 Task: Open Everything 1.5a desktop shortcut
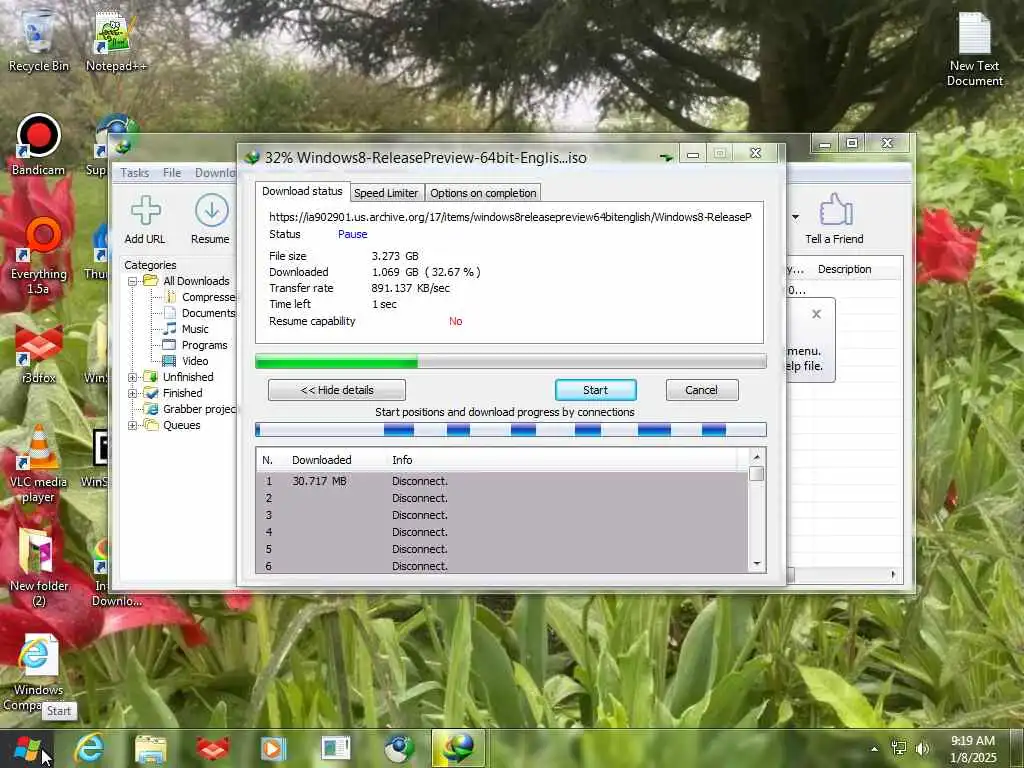point(38,256)
